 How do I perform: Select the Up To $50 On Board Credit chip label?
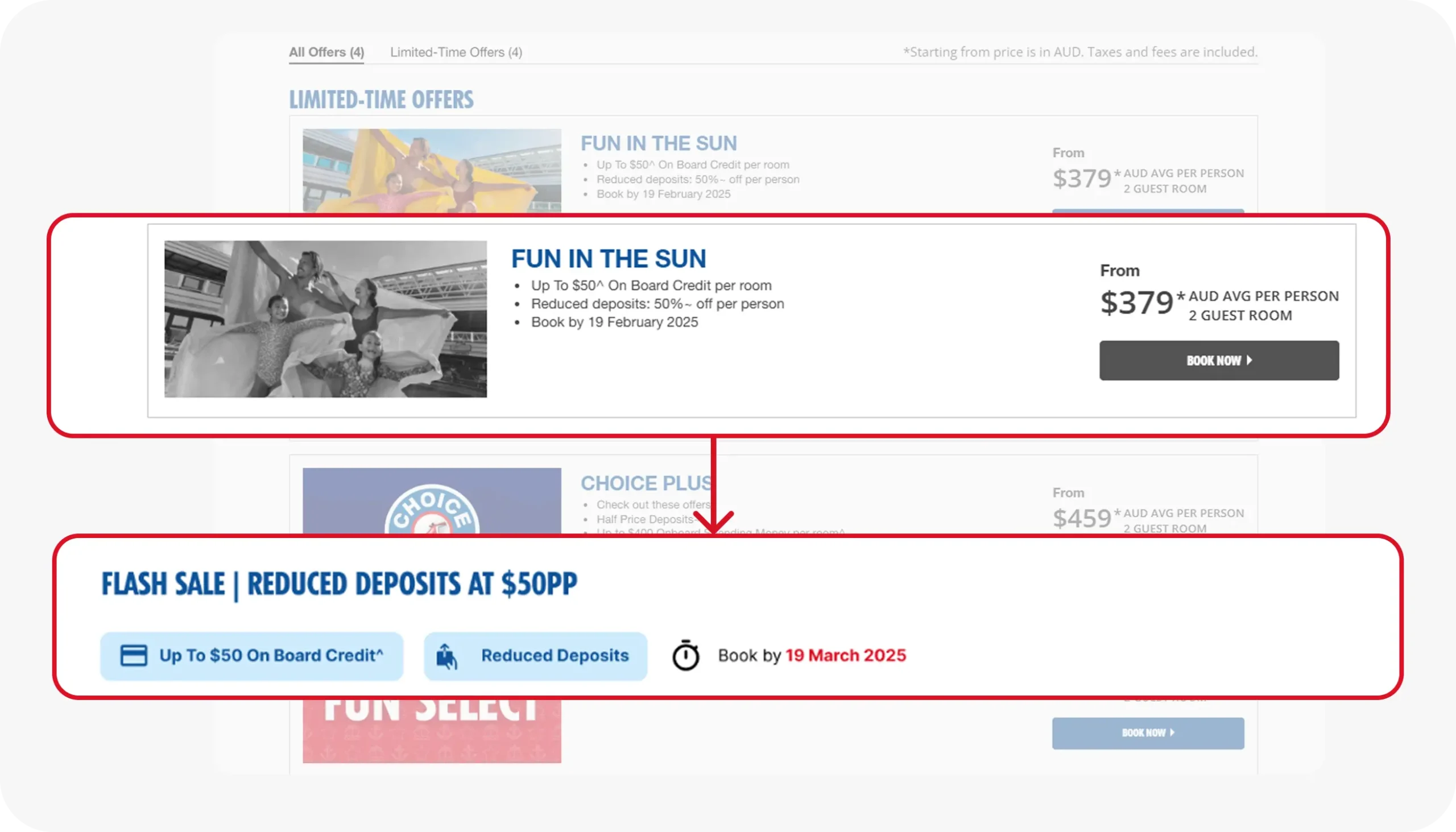click(x=271, y=656)
